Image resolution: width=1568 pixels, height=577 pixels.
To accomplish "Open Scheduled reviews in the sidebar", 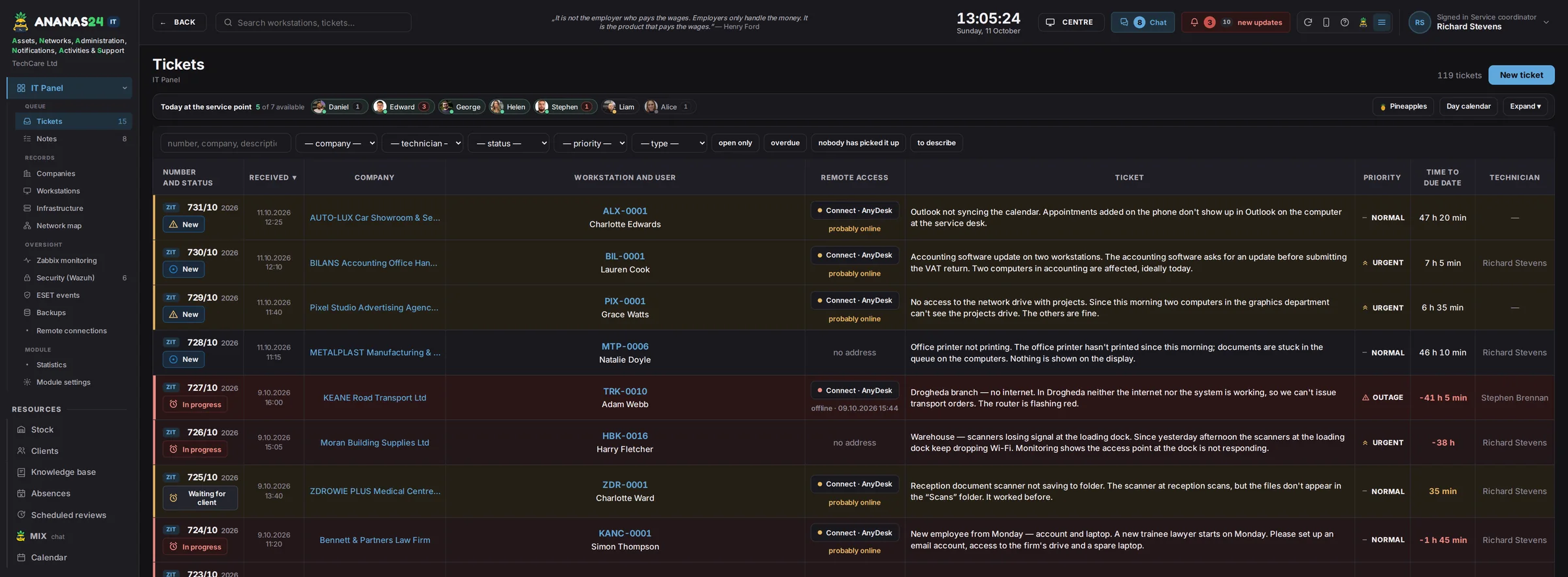I will click(x=69, y=515).
